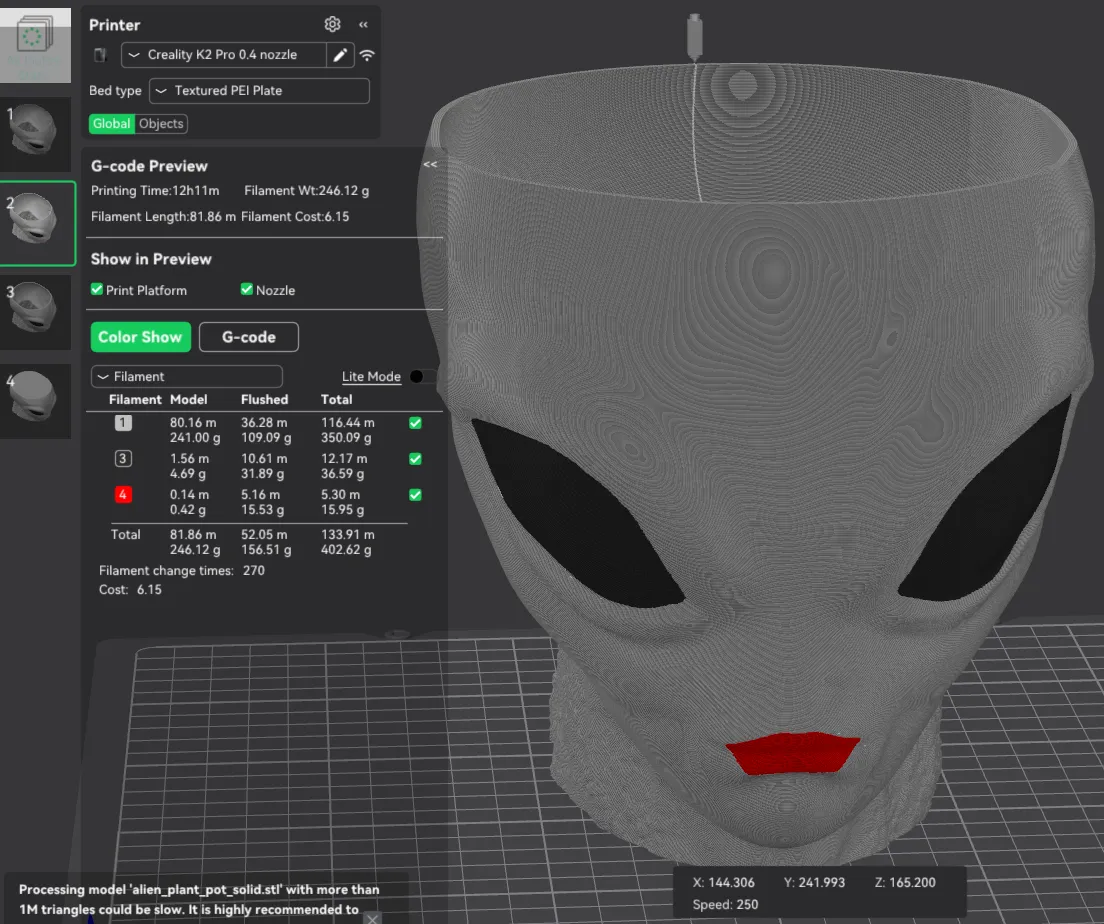The width and height of the screenshot is (1104, 924).
Task: Click the Filament change times value 270
Action: (x=253, y=570)
